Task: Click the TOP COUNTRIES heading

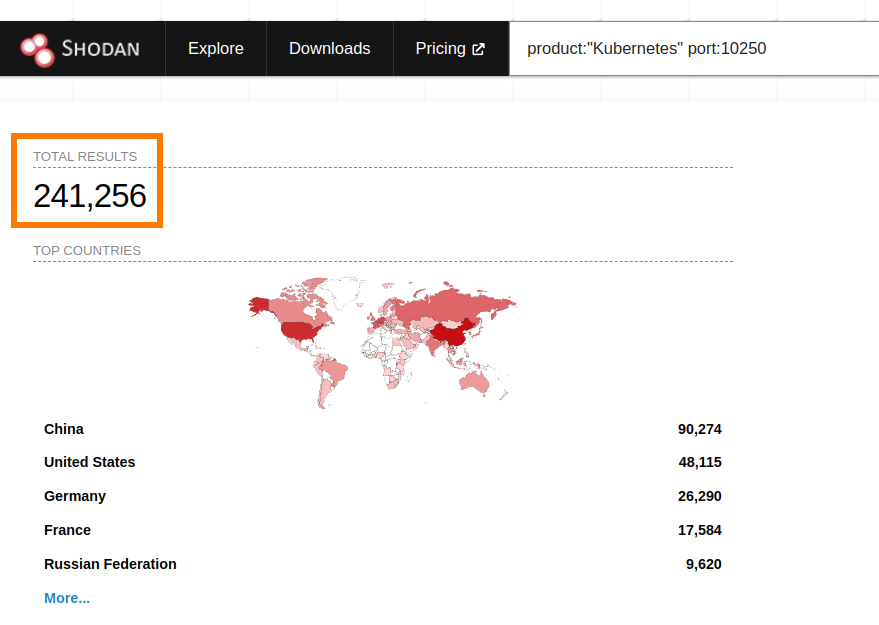Action: 87,251
